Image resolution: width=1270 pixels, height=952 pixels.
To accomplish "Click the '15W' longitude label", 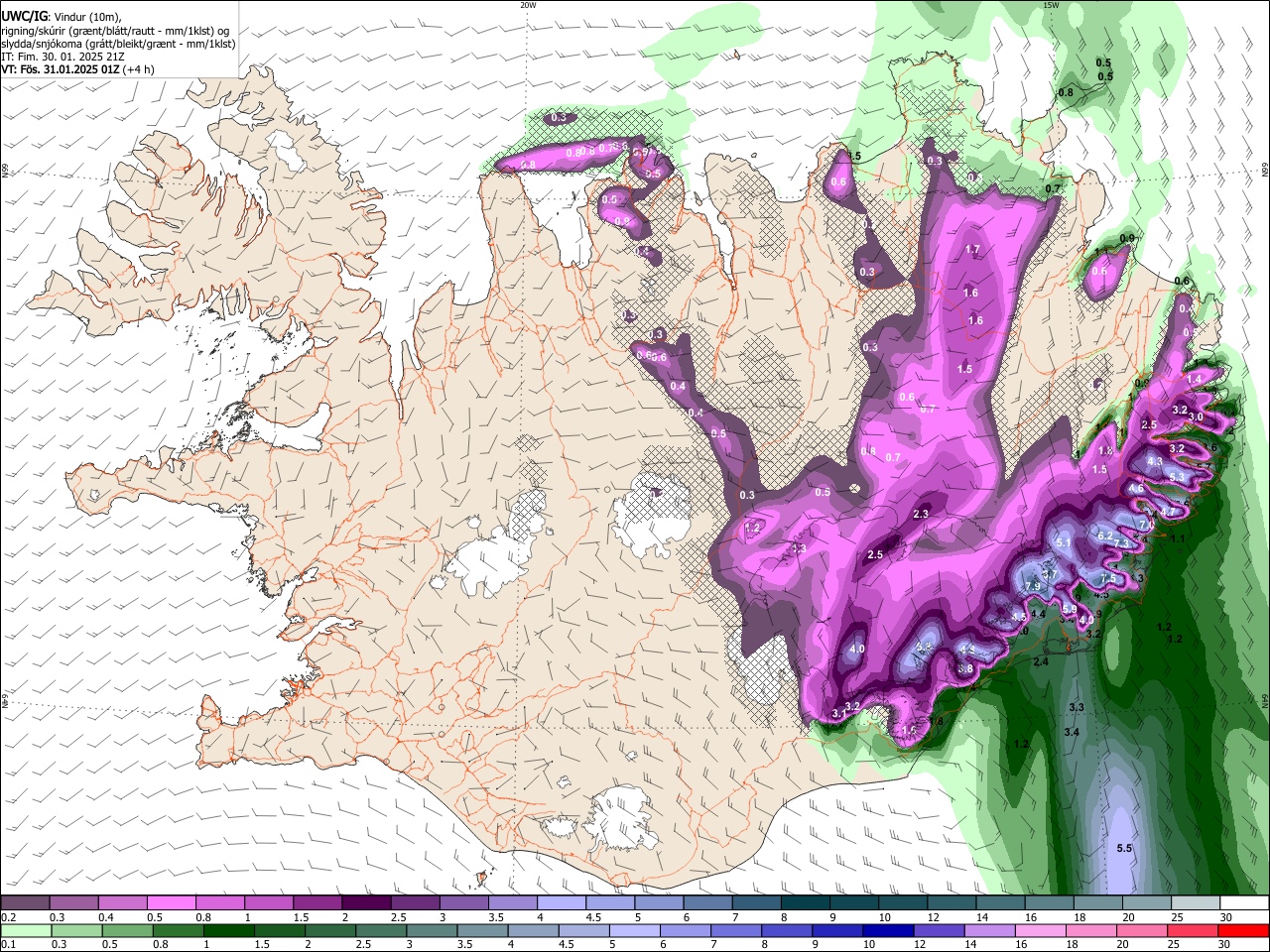I will pyautogui.click(x=1051, y=5).
